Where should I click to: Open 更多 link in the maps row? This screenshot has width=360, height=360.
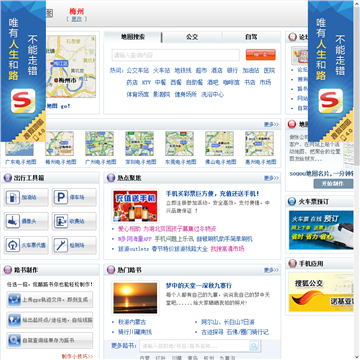(271, 124)
